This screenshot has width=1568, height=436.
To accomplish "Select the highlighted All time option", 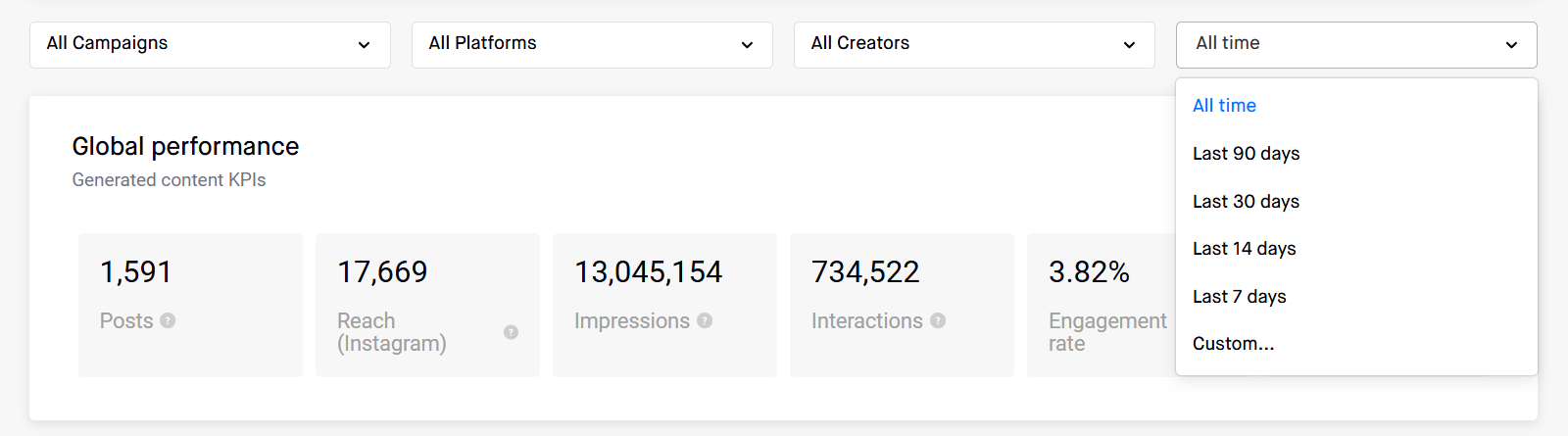I will click(x=1225, y=106).
